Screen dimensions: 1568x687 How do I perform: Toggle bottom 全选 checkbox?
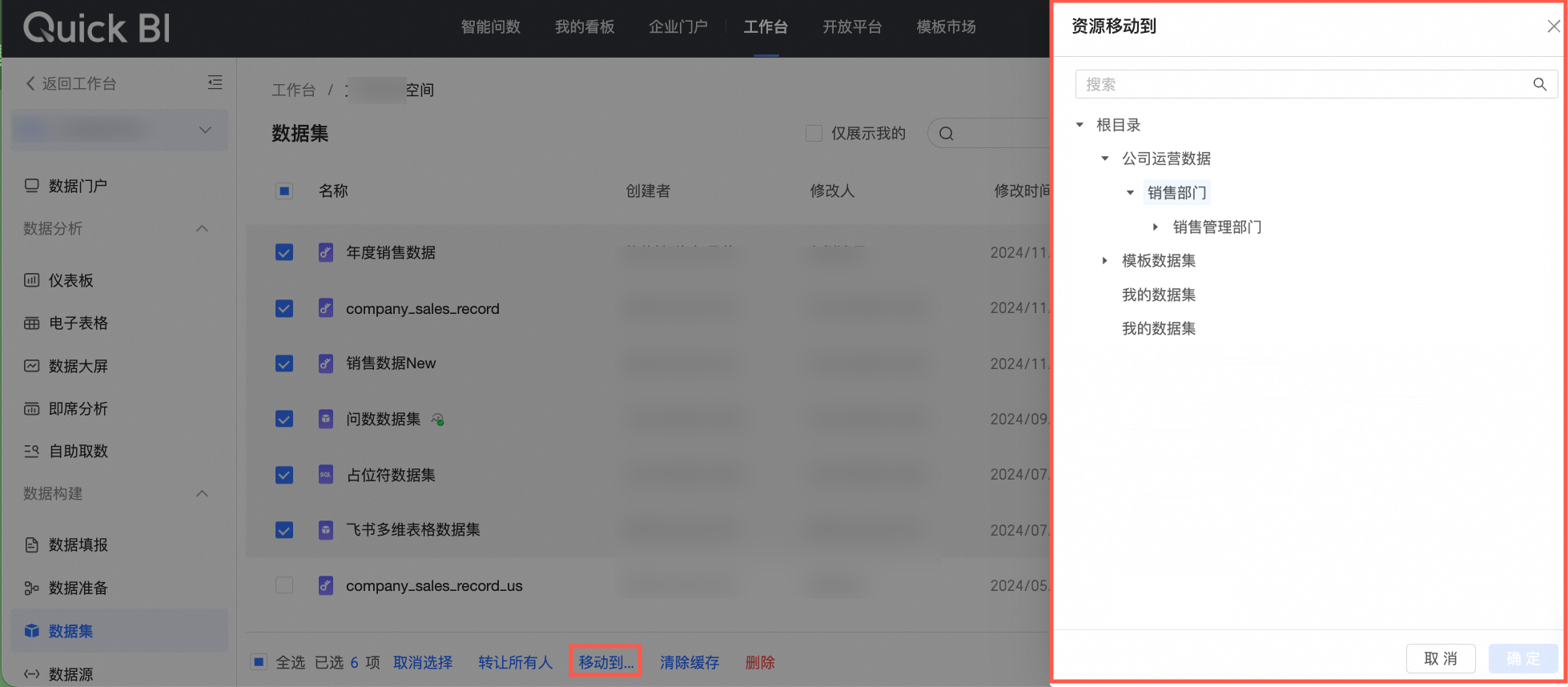[x=259, y=662]
